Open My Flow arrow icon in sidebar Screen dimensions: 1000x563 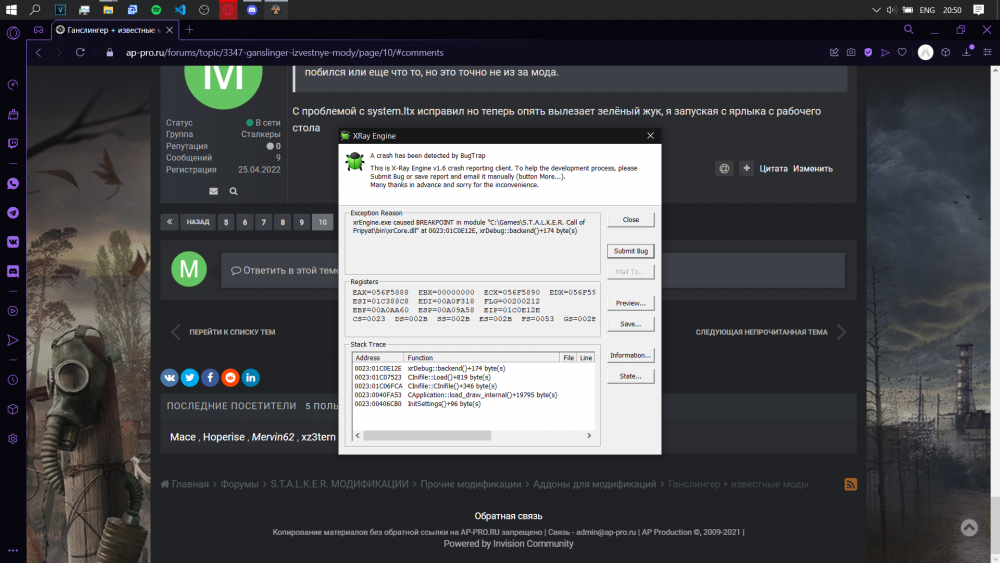(x=13, y=340)
